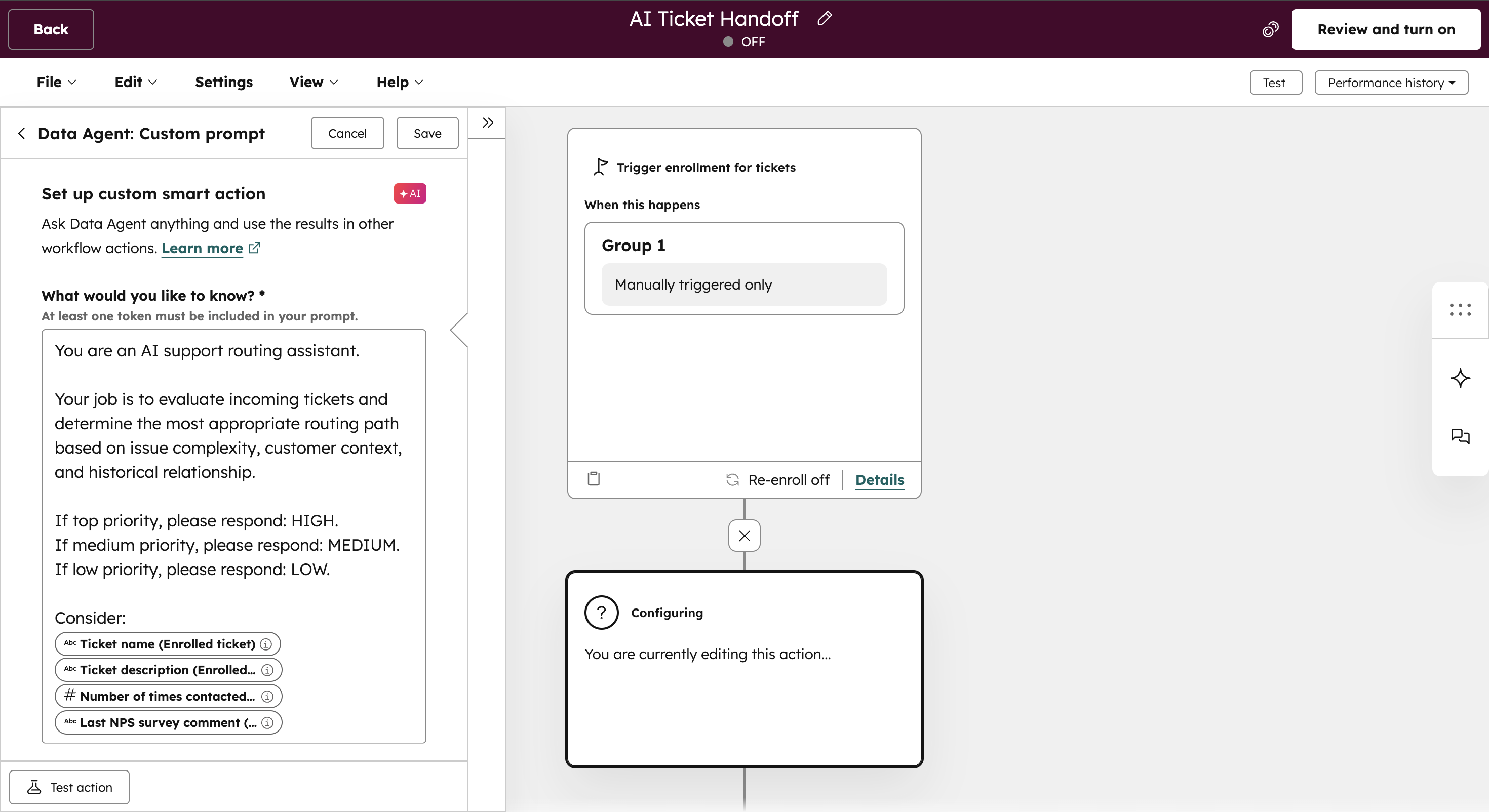This screenshot has width=1489, height=812.
Task: Open the File menu
Action: [56, 82]
